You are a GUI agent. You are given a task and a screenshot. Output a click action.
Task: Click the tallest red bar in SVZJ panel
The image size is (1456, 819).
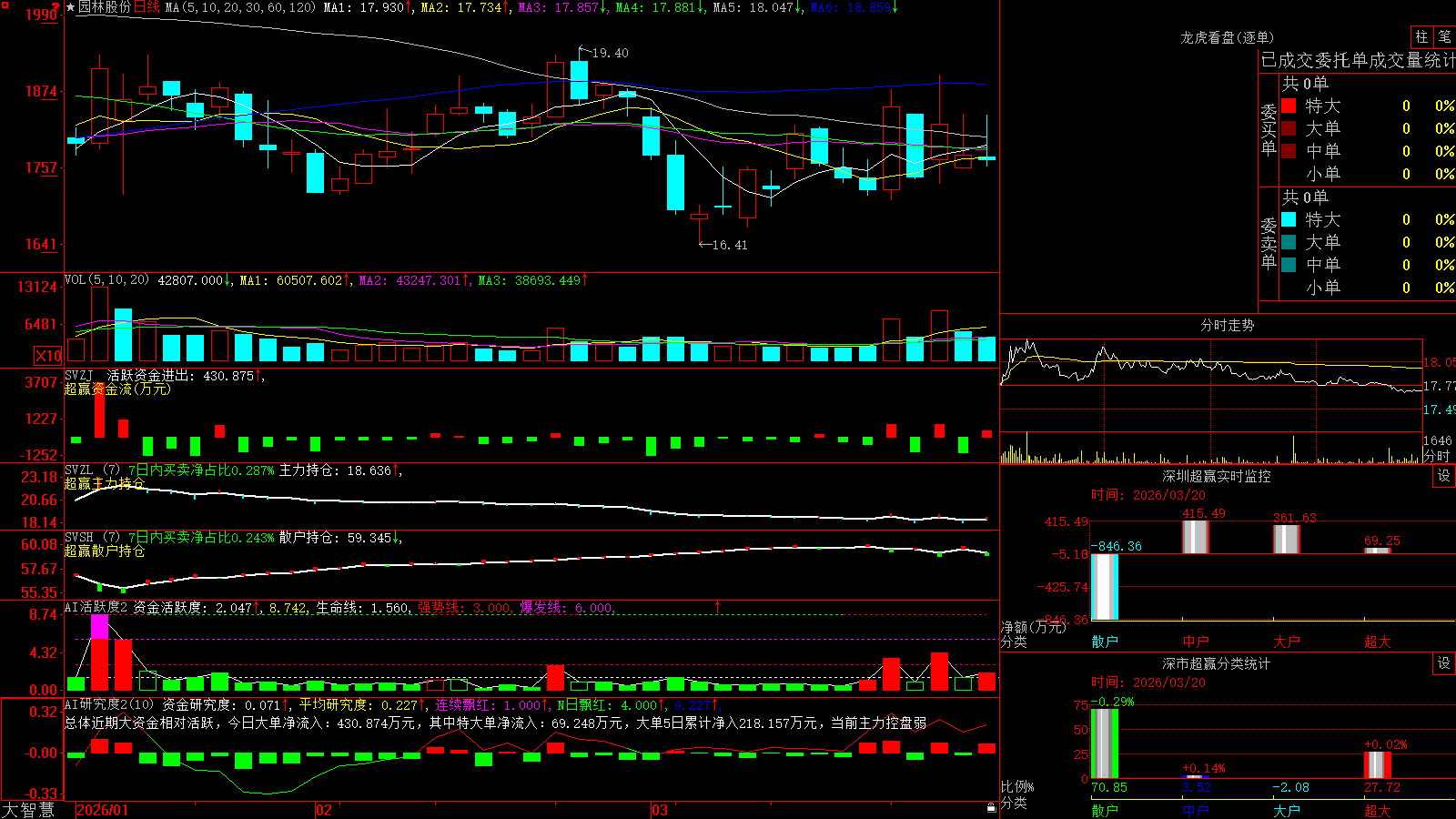pyautogui.click(x=99, y=411)
